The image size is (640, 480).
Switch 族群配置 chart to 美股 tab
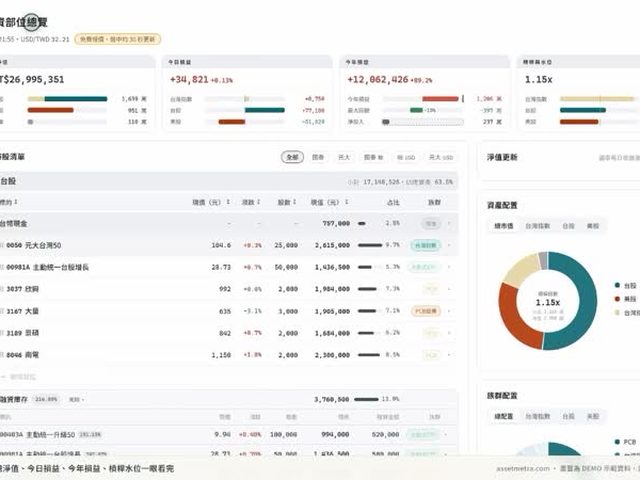pyautogui.click(x=593, y=416)
